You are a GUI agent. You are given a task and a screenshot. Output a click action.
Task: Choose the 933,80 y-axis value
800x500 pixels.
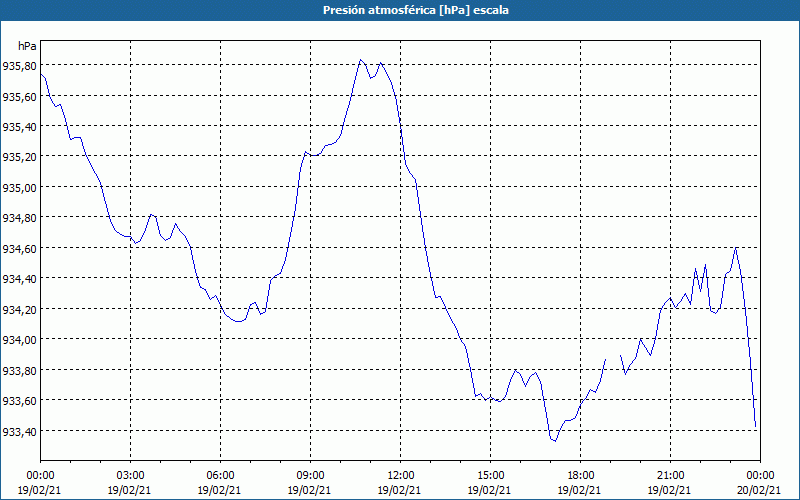pyautogui.click(x=19, y=370)
